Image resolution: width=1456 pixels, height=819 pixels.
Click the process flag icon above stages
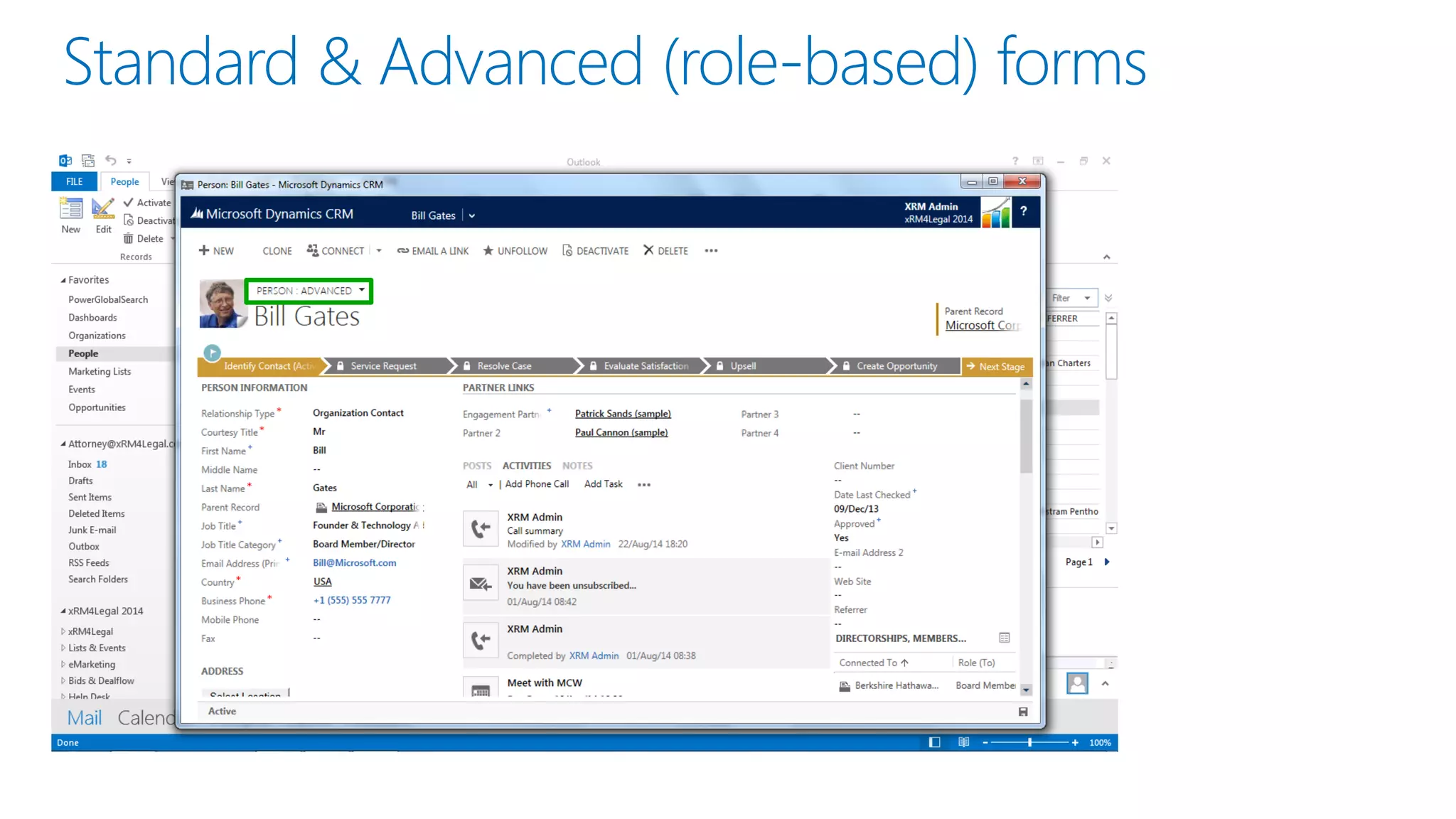(212, 352)
